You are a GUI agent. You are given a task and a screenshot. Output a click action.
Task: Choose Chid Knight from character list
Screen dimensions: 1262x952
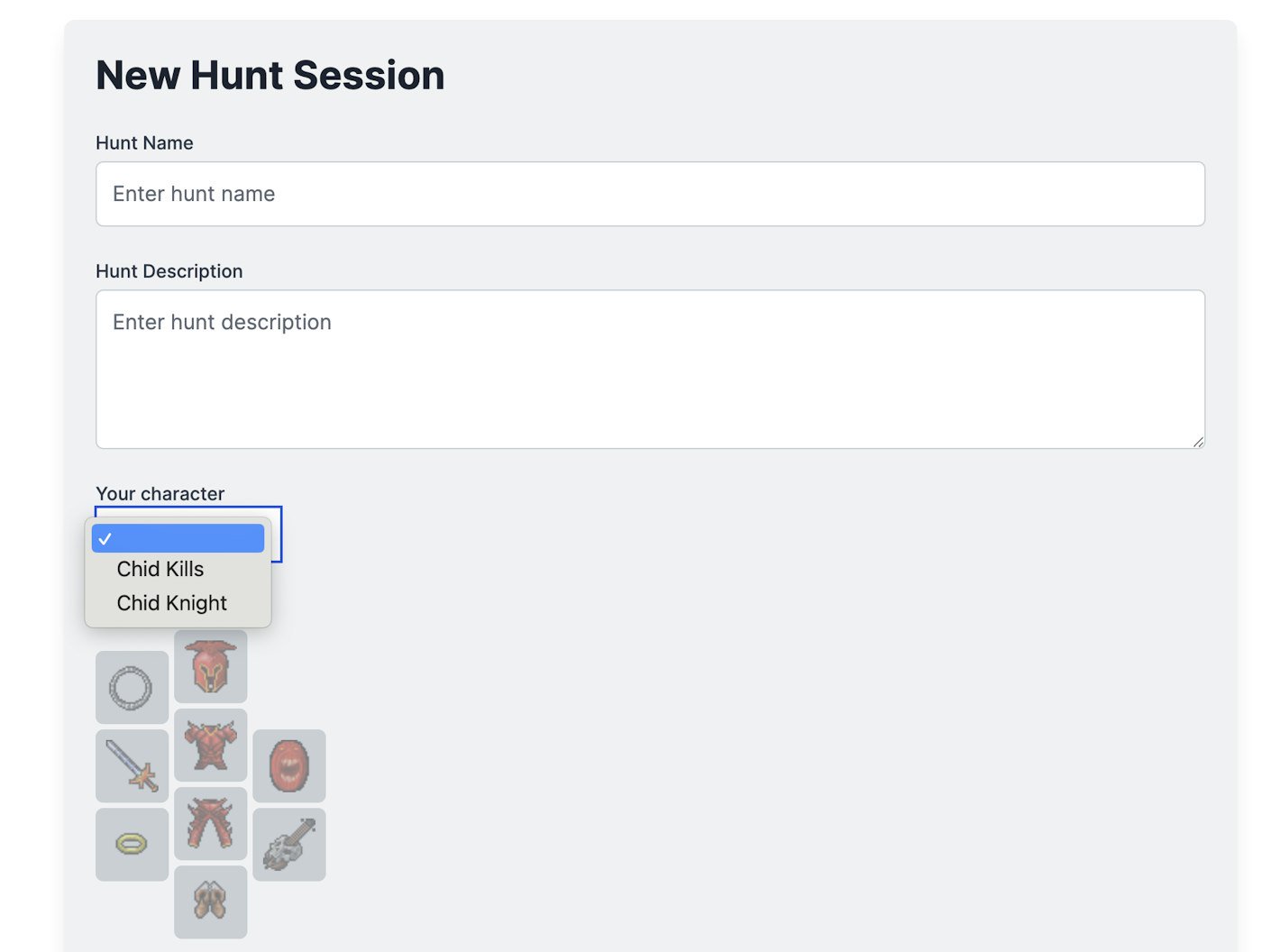click(x=171, y=603)
